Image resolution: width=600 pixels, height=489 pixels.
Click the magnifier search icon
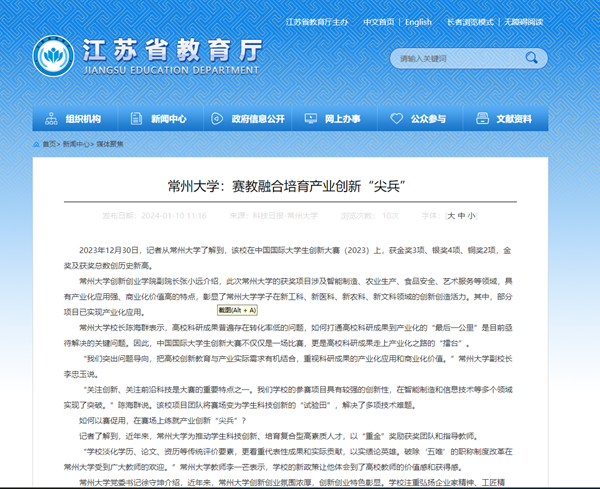[x=532, y=58]
